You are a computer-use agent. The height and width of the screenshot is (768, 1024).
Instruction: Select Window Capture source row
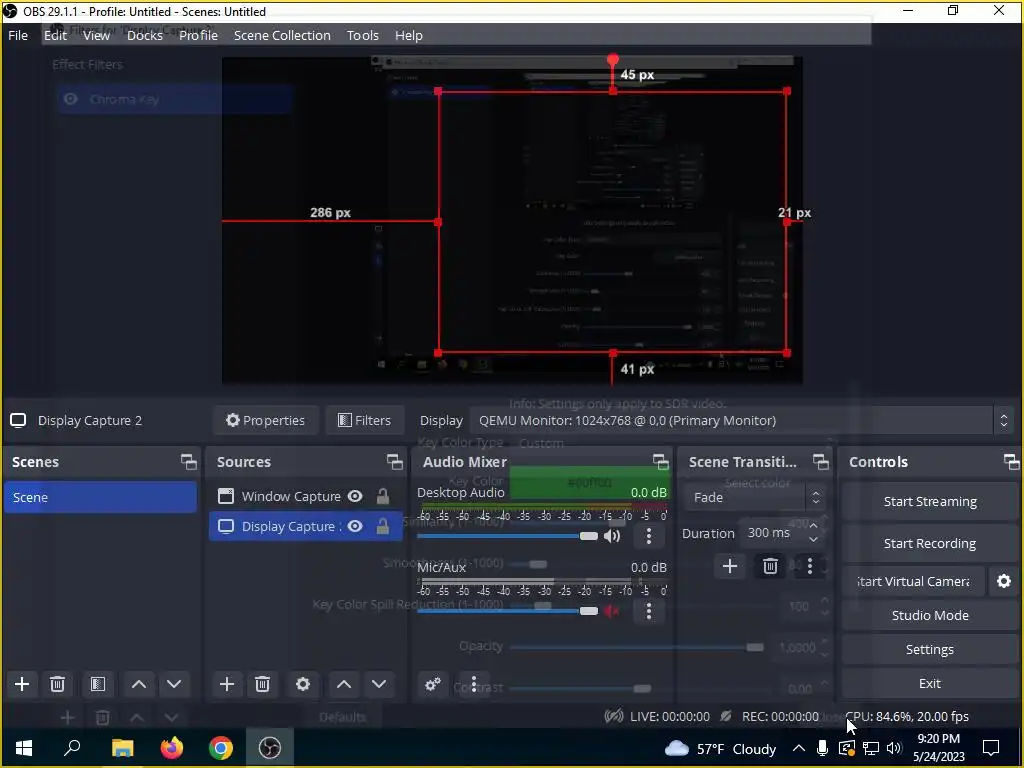[x=305, y=496]
